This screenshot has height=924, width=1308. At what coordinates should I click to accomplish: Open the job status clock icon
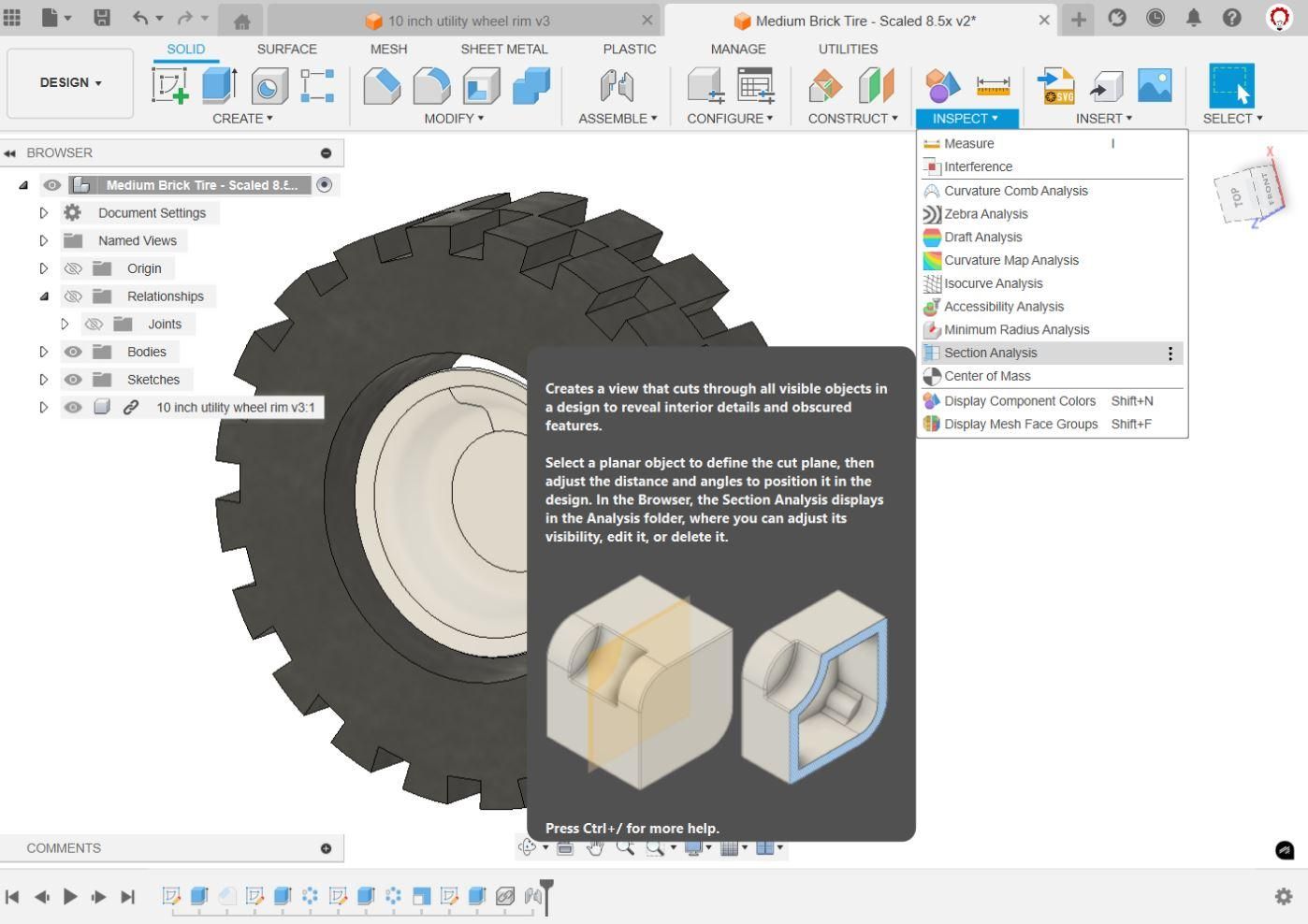1155,18
